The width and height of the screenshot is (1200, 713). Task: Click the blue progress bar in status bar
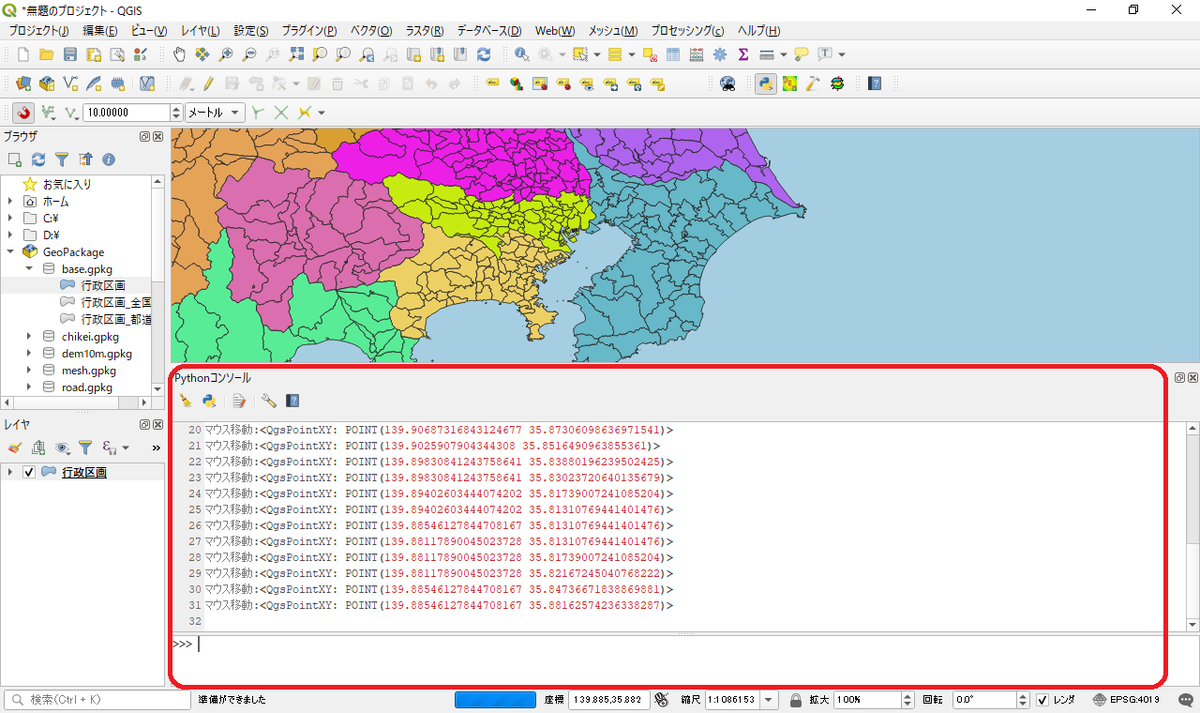494,700
